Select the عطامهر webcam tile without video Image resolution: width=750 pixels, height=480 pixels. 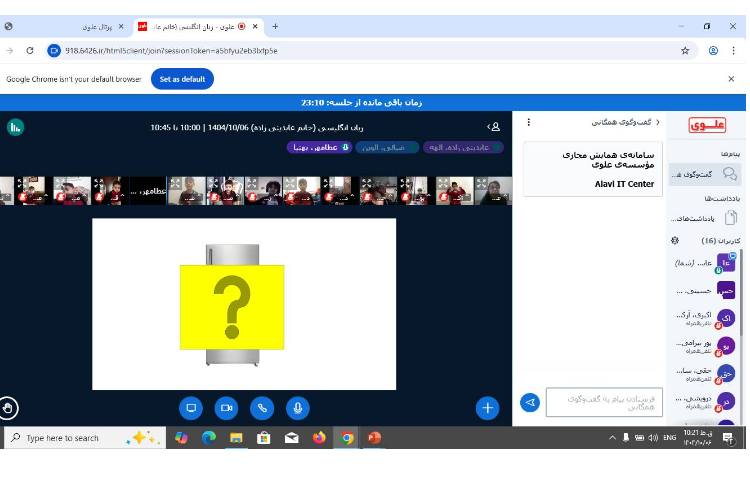(x=148, y=191)
